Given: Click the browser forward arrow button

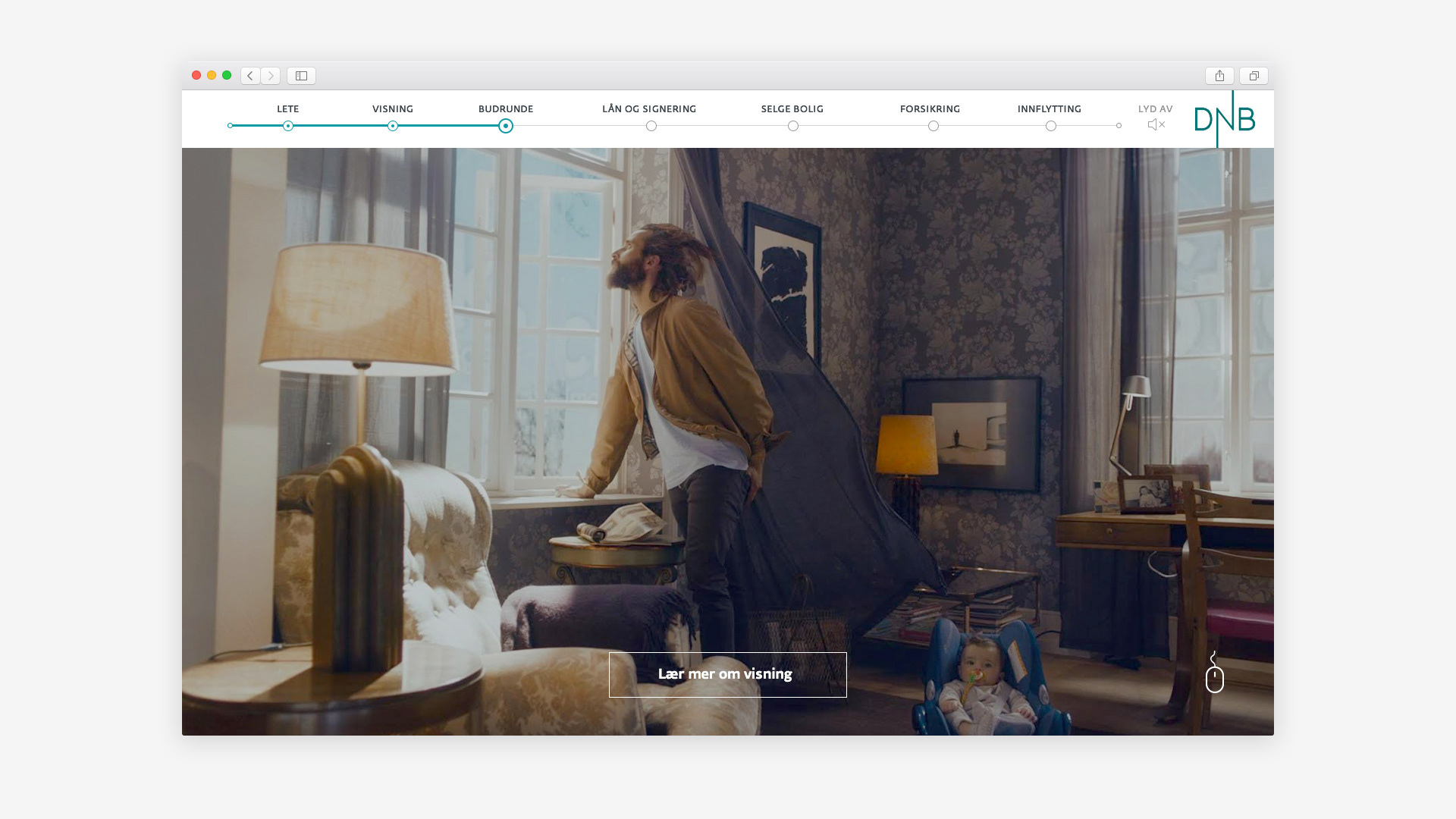Looking at the screenshot, I should point(271,76).
